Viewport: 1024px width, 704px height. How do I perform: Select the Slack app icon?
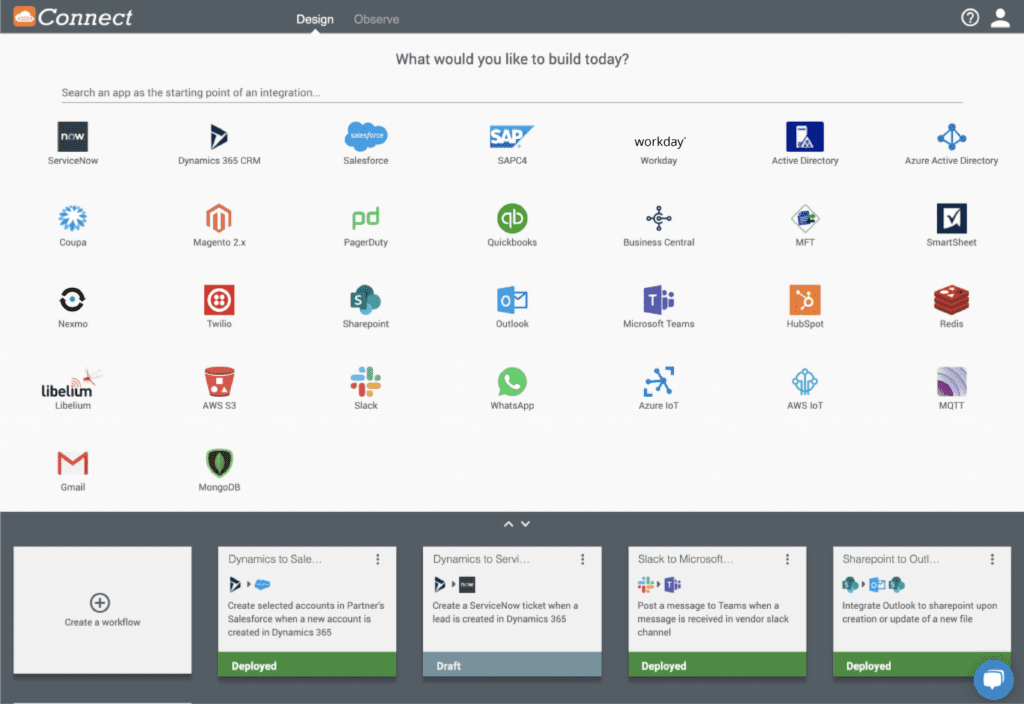coord(366,381)
